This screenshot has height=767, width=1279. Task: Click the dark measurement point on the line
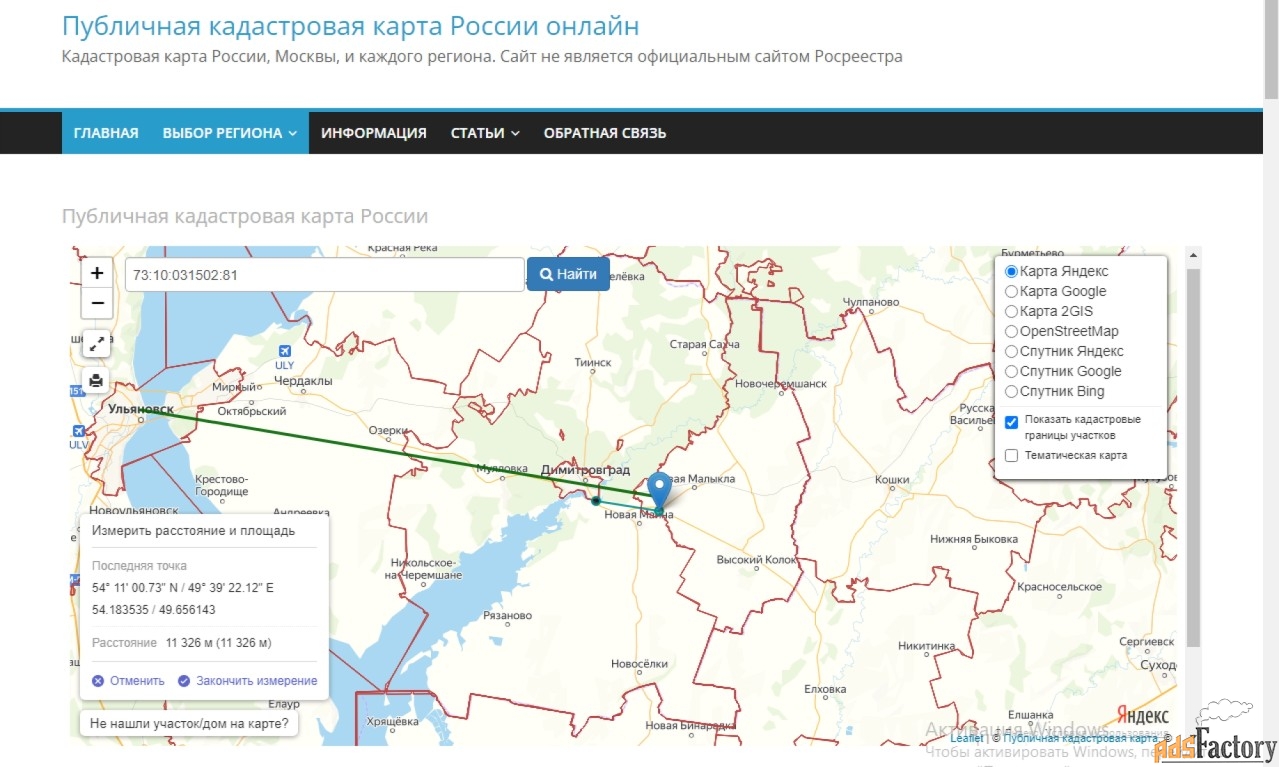pyautogui.click(x=596, y=501)
